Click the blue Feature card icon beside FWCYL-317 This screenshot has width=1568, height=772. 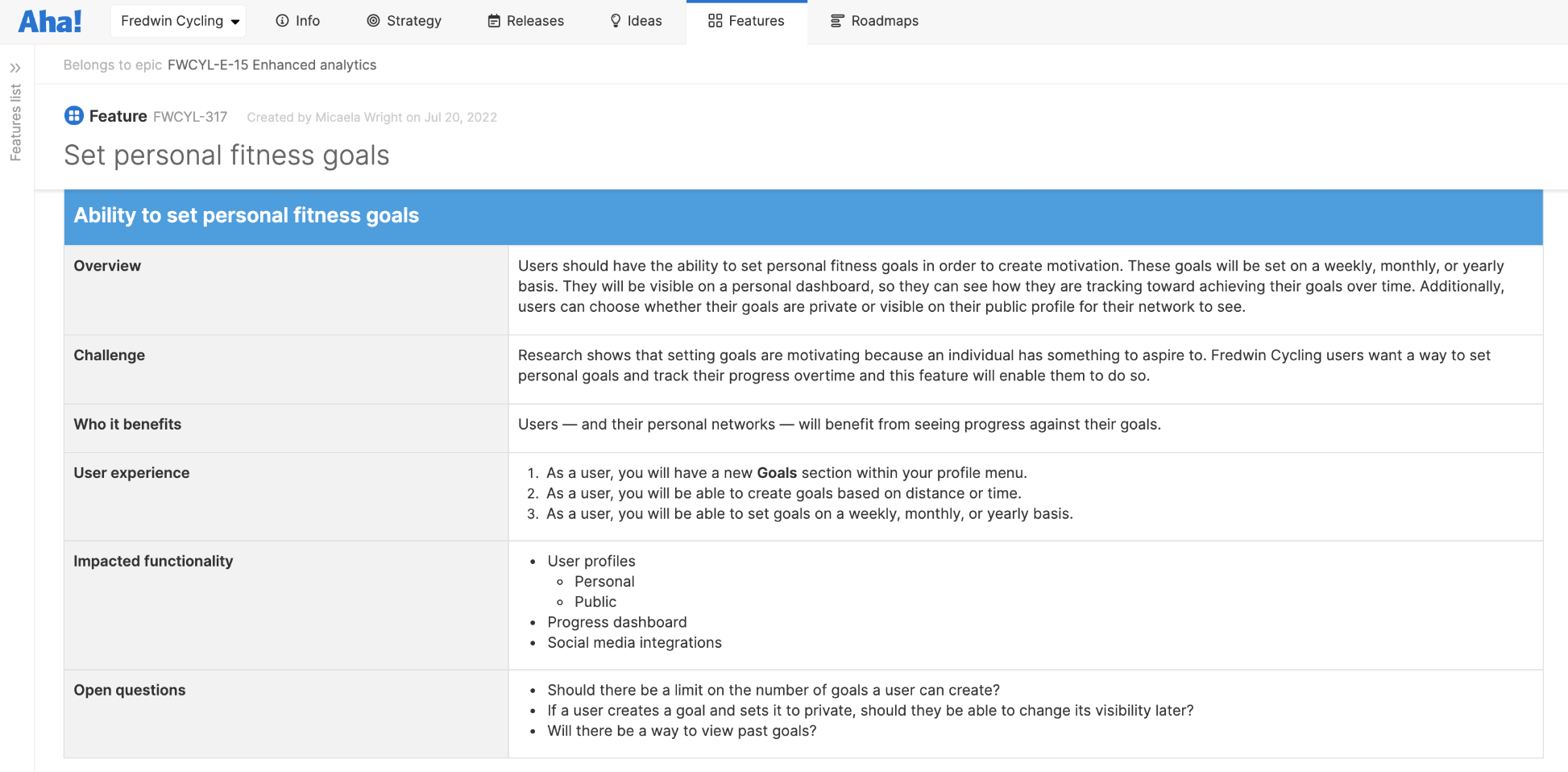[x=73, y=115]
